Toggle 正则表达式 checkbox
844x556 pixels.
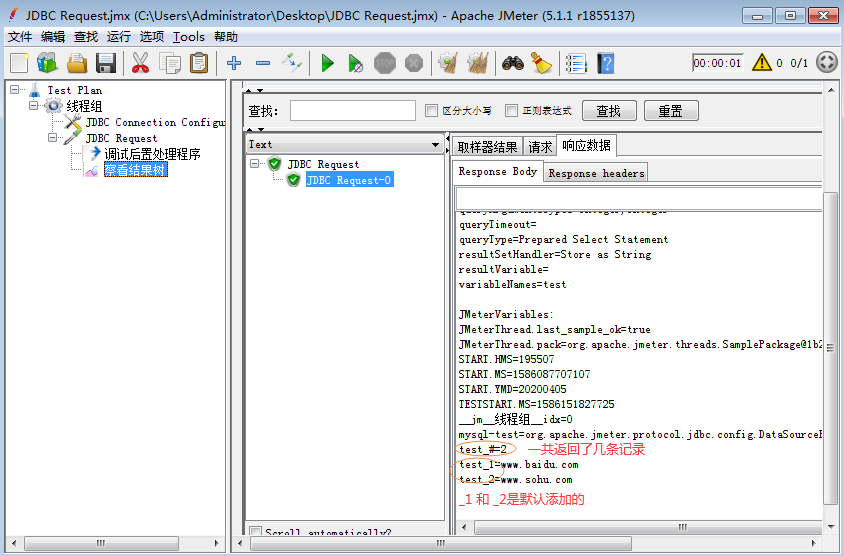[x=511, y=110]
